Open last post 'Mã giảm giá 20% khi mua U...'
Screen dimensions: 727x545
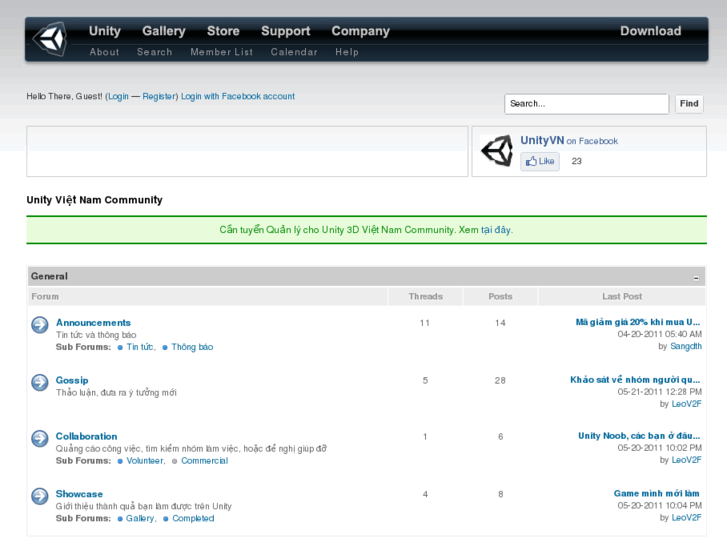click(x=638, y=322)
